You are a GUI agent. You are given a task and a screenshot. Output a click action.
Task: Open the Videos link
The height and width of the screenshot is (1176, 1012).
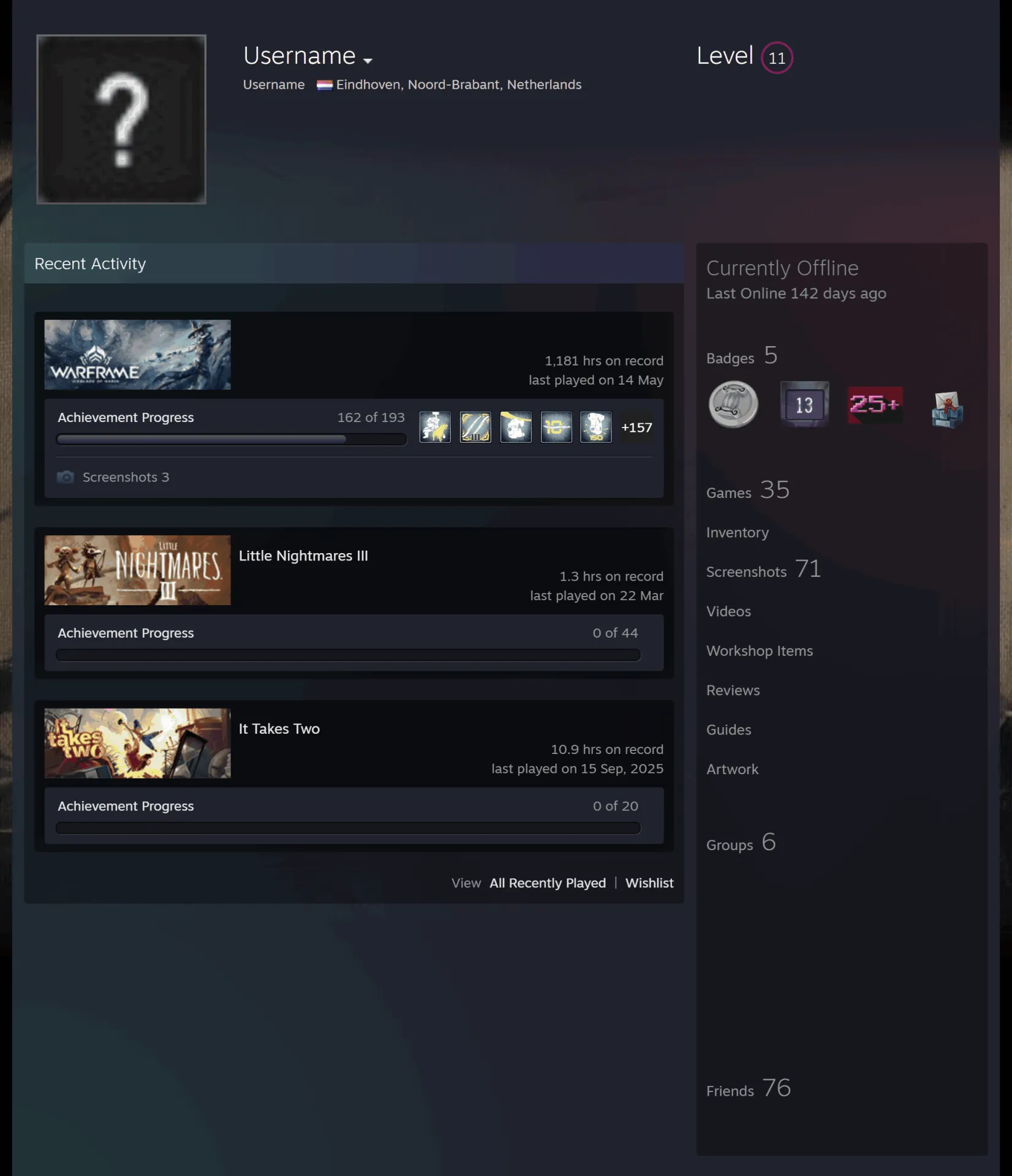coord(728,612)
